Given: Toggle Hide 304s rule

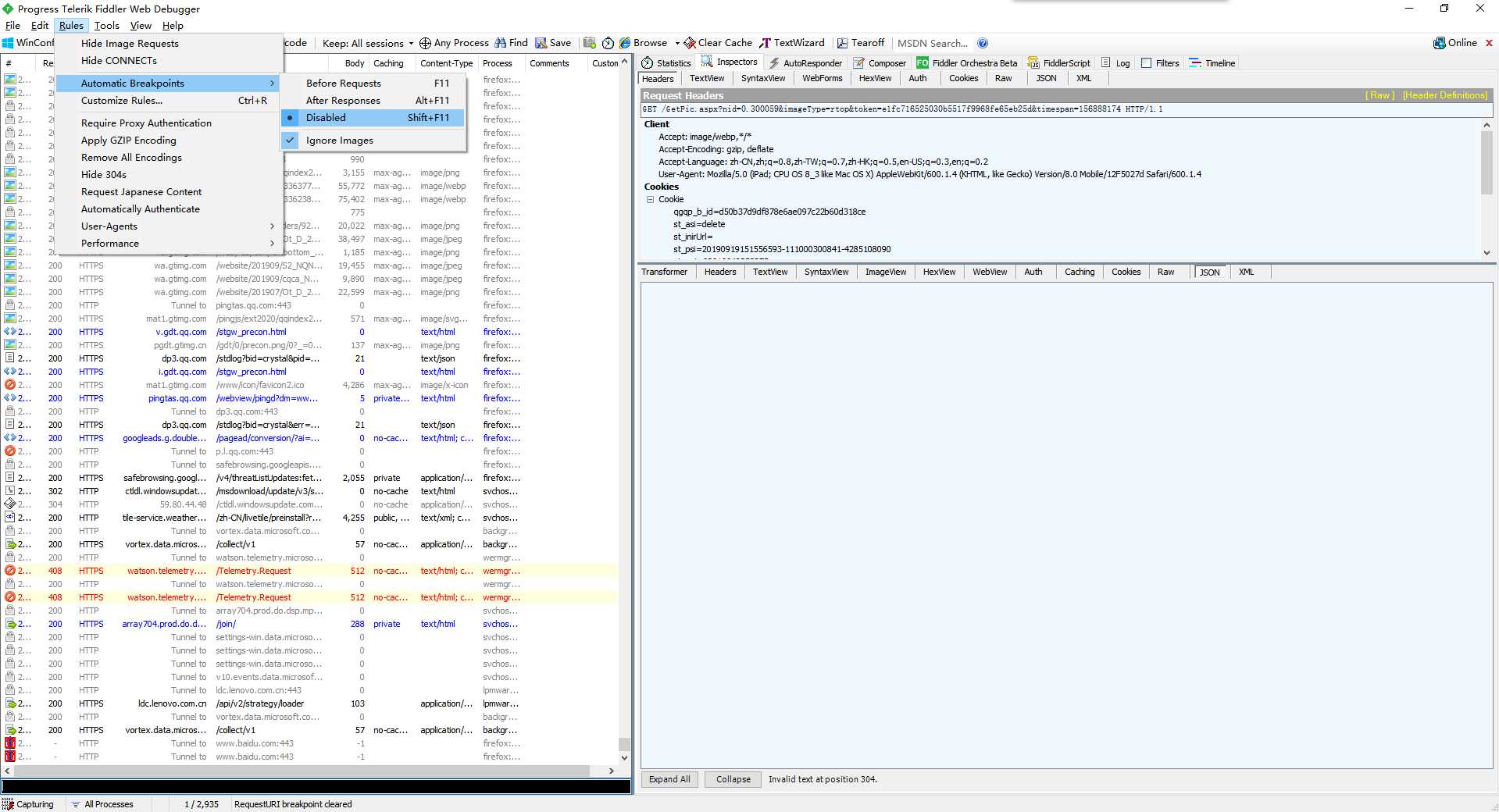Looking at the screenshot, I should coord(169,175).
